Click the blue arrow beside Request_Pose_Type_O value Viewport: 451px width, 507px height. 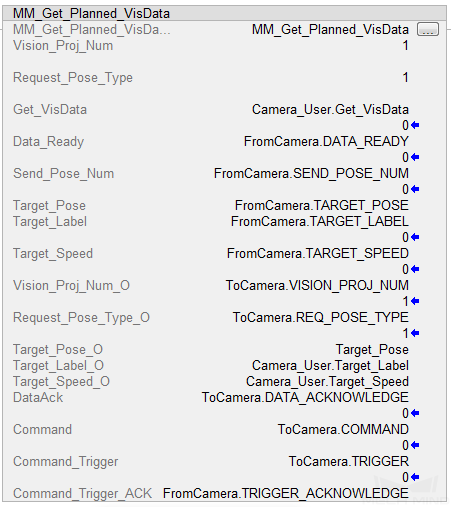[415, 333]
